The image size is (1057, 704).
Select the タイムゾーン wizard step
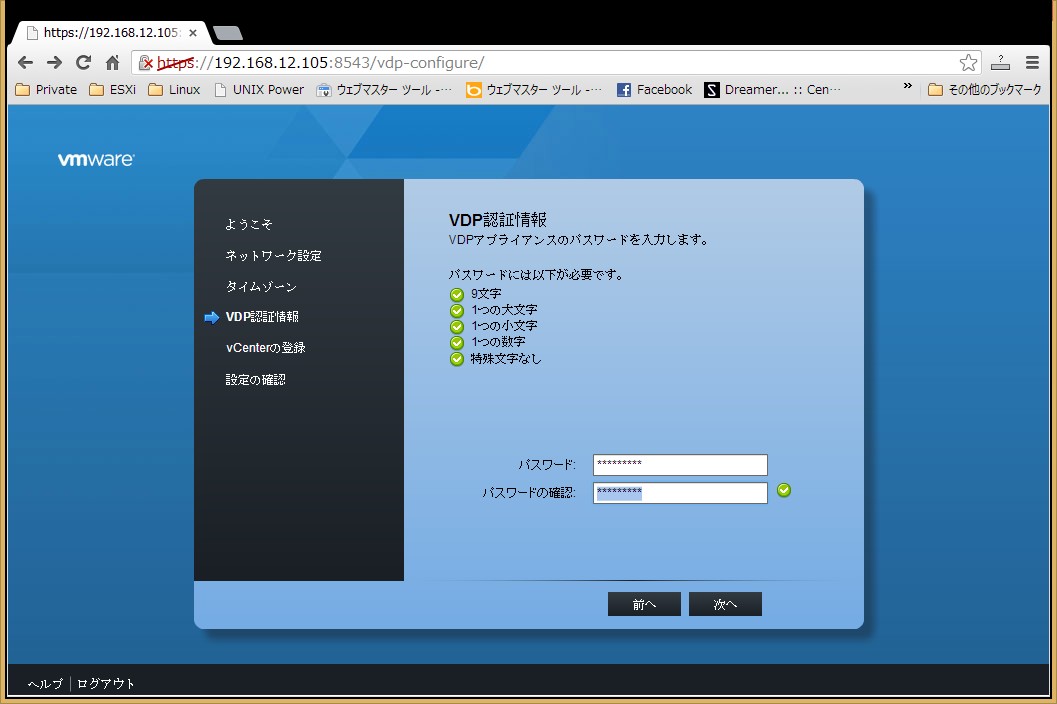click(x=261, y=287)
